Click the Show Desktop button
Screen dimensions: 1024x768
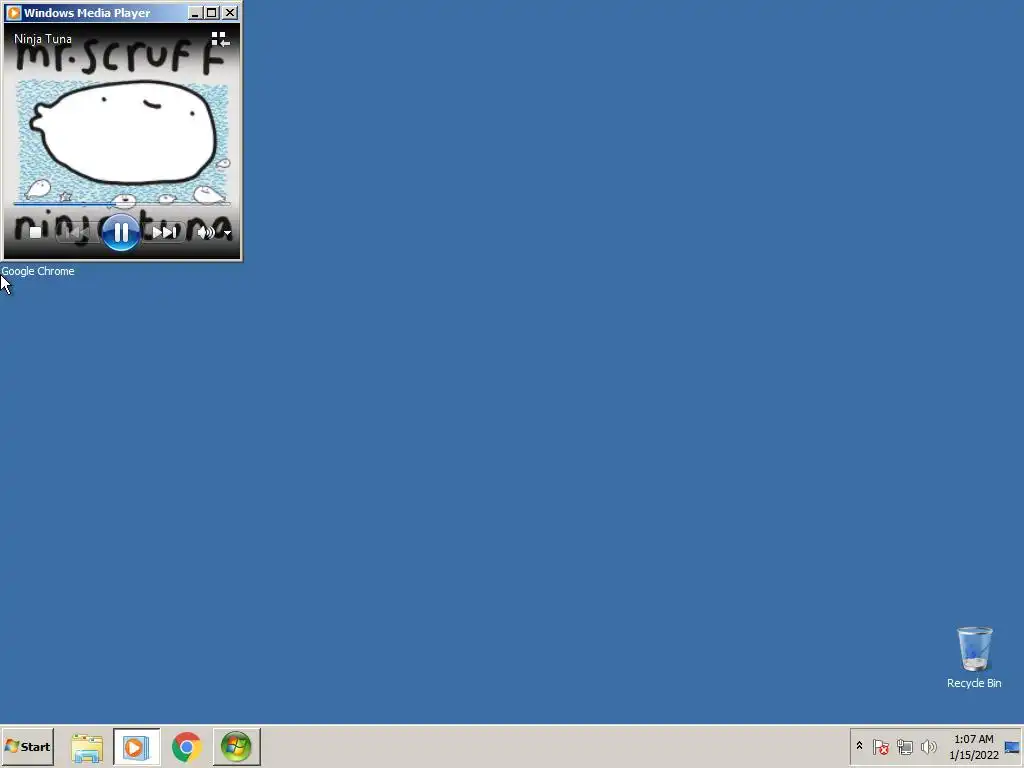[1013, 747]
